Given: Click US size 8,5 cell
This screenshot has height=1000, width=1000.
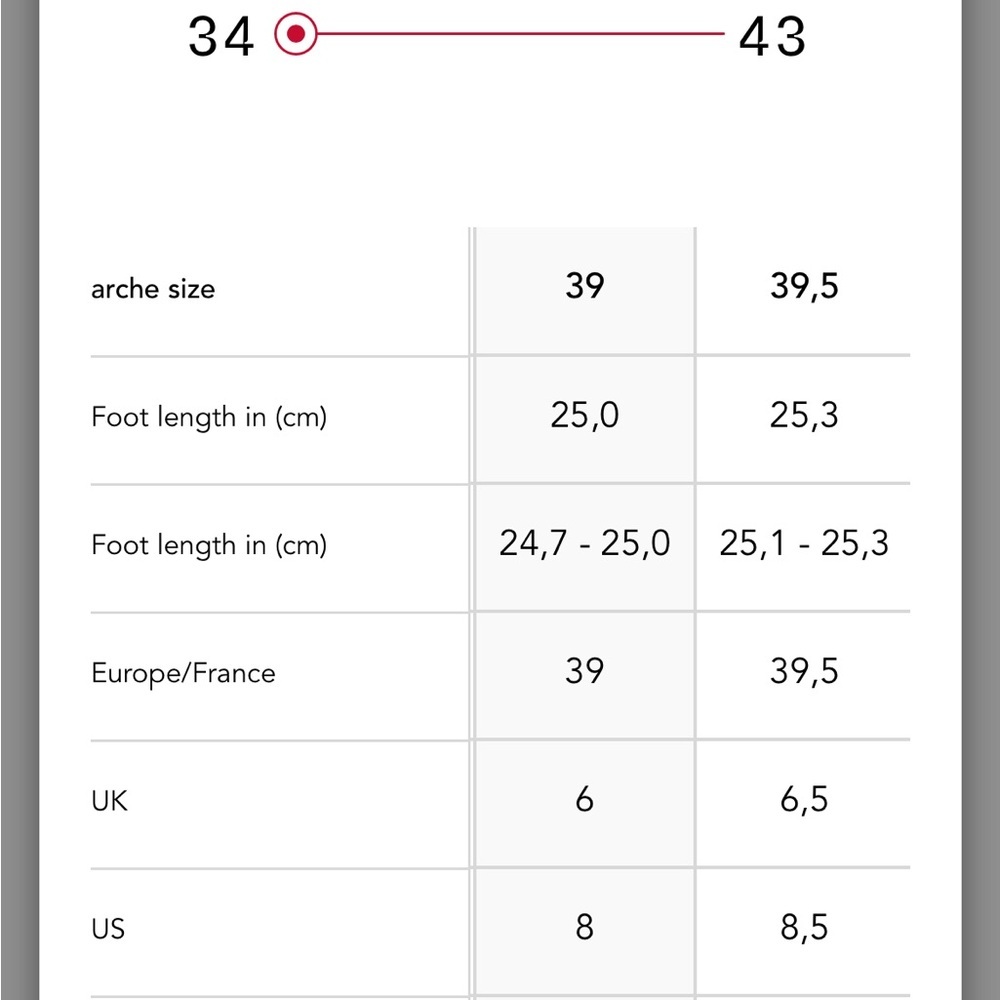Looking at the screenshot, I should click(x=804, y=927).
